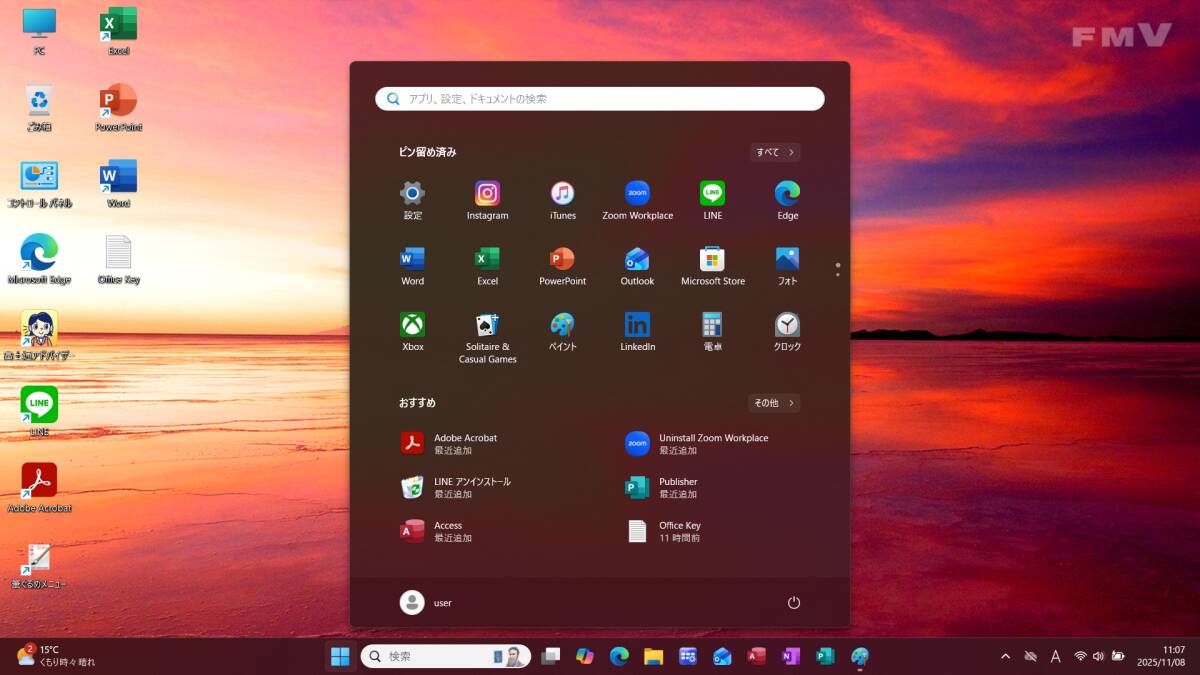Click the taskbar 検索 search box
This screenshot has height=675, width=1200.
445,656
